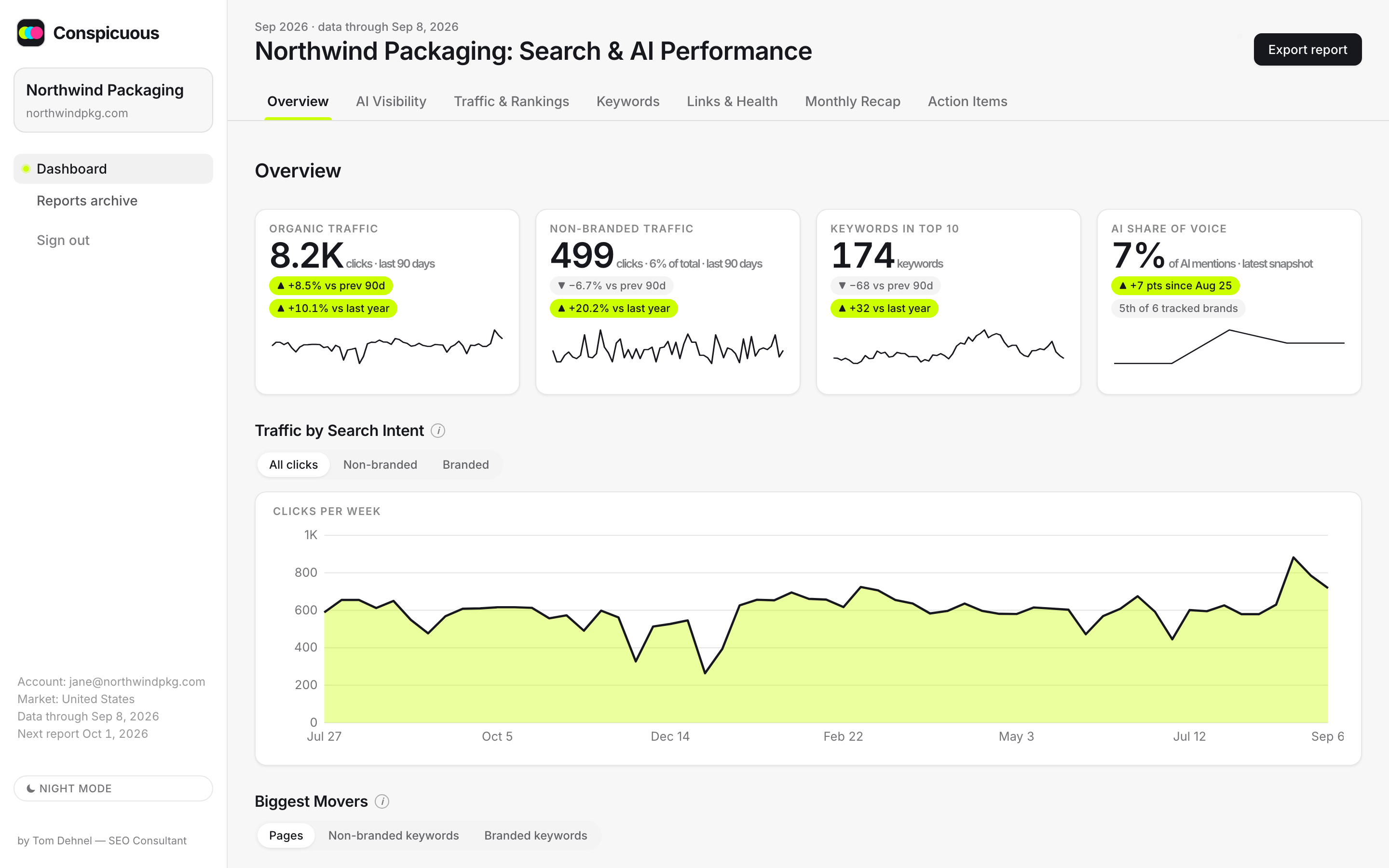Image resolution: width=1389 pixels, height=868 pixels.
Task: Click the Conspicuous logo icon
Action: (x=31, y=33)
